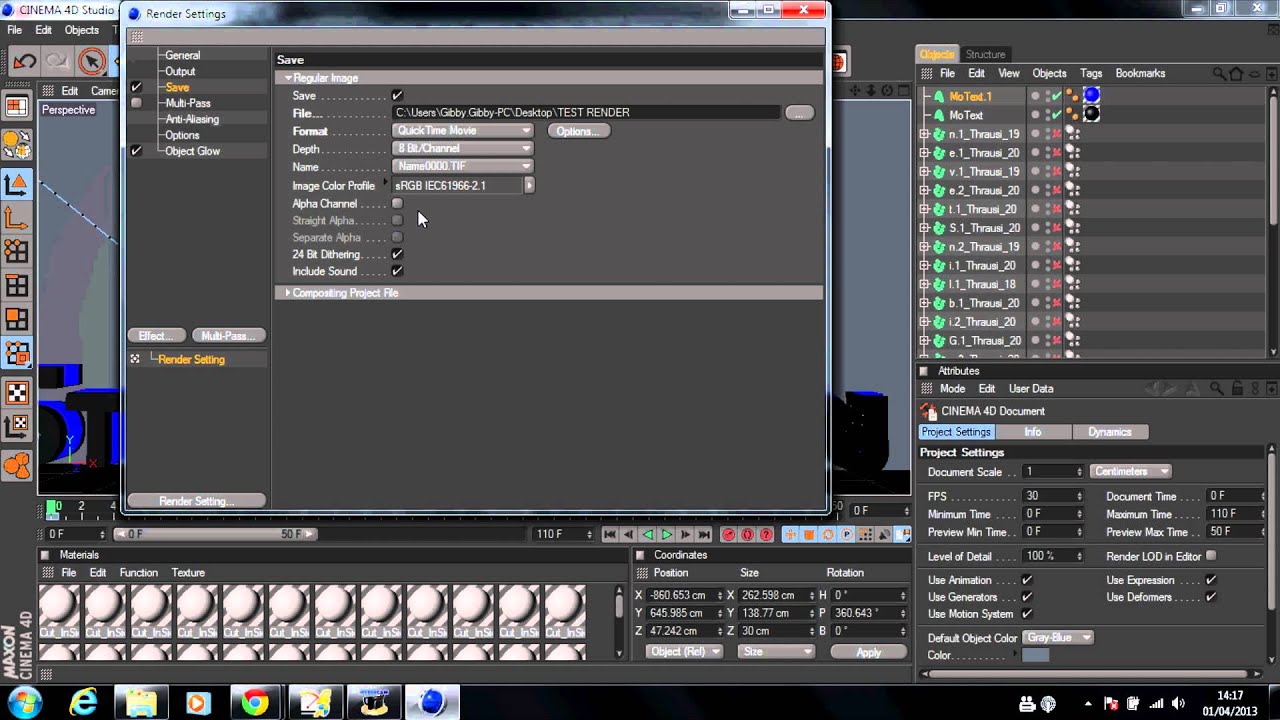This screenshot has height=720, width=1280.
Task: Toggle the Position keyframe icon
Action: (x=790, y=535)
